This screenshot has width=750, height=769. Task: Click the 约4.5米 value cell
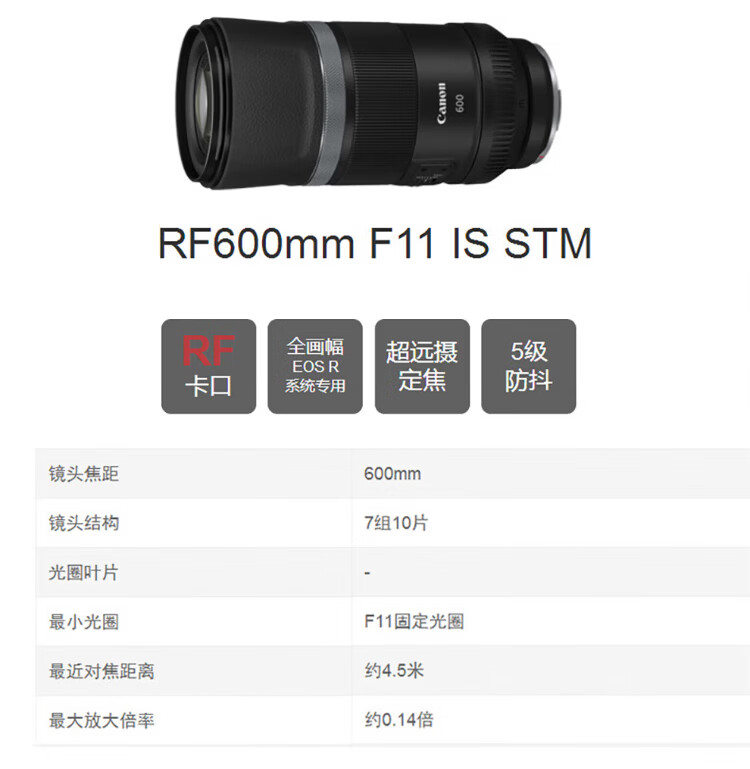tap(394, 671)
